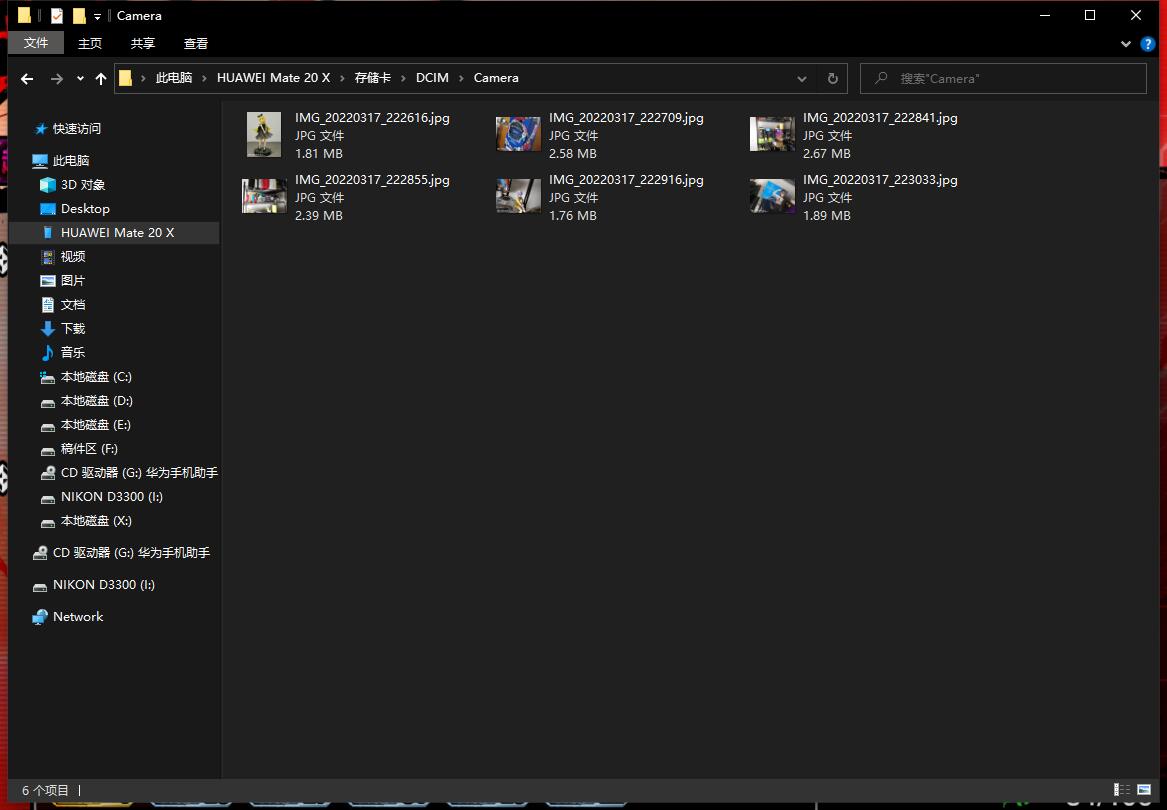The height and width of the screenshot is (810, 1167).
Task: Click file name IMG_20220317_222709.jpg
Action: pos(626,118)
